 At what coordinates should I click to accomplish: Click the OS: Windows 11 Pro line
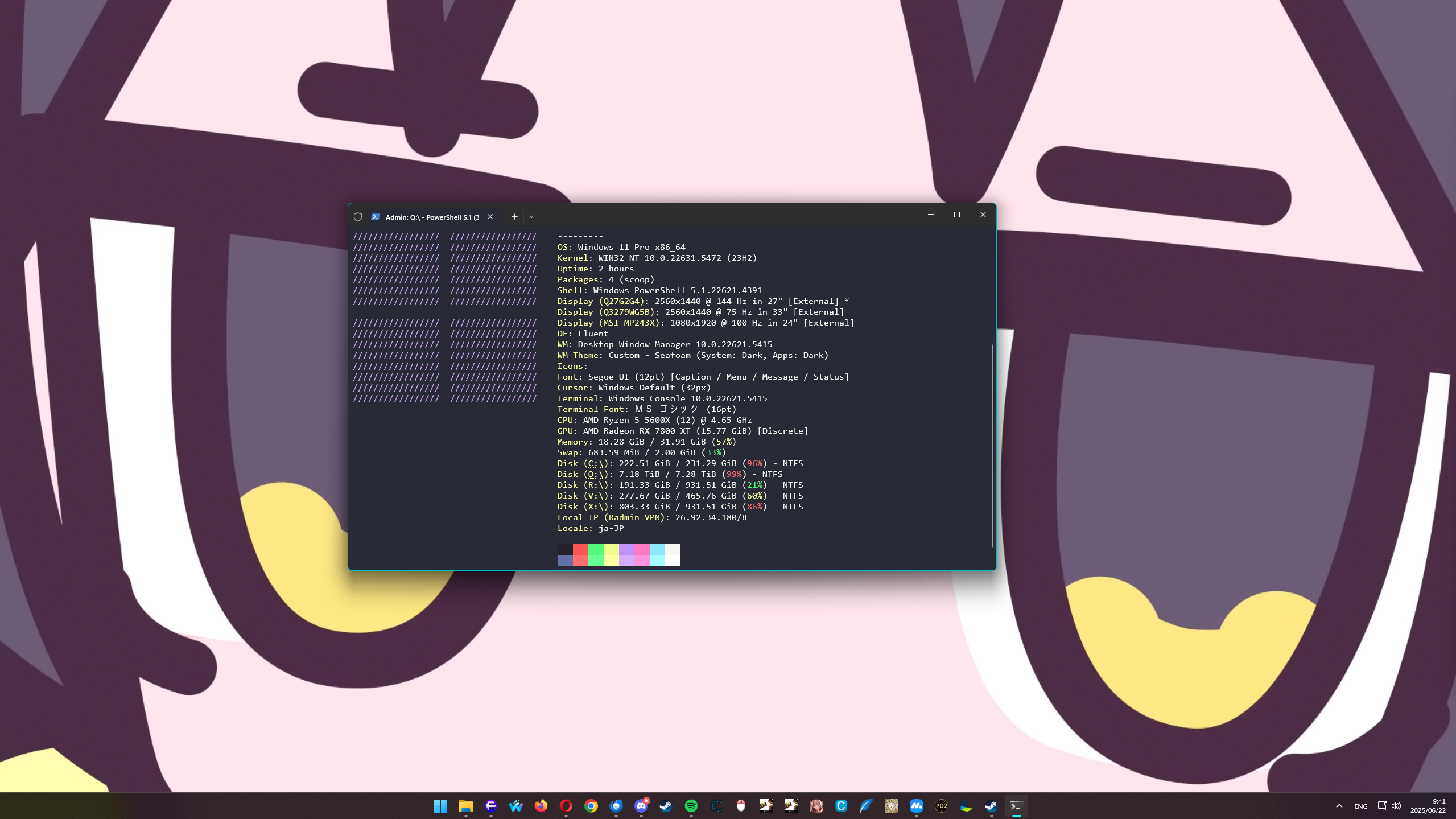click(x=621, y=247)
